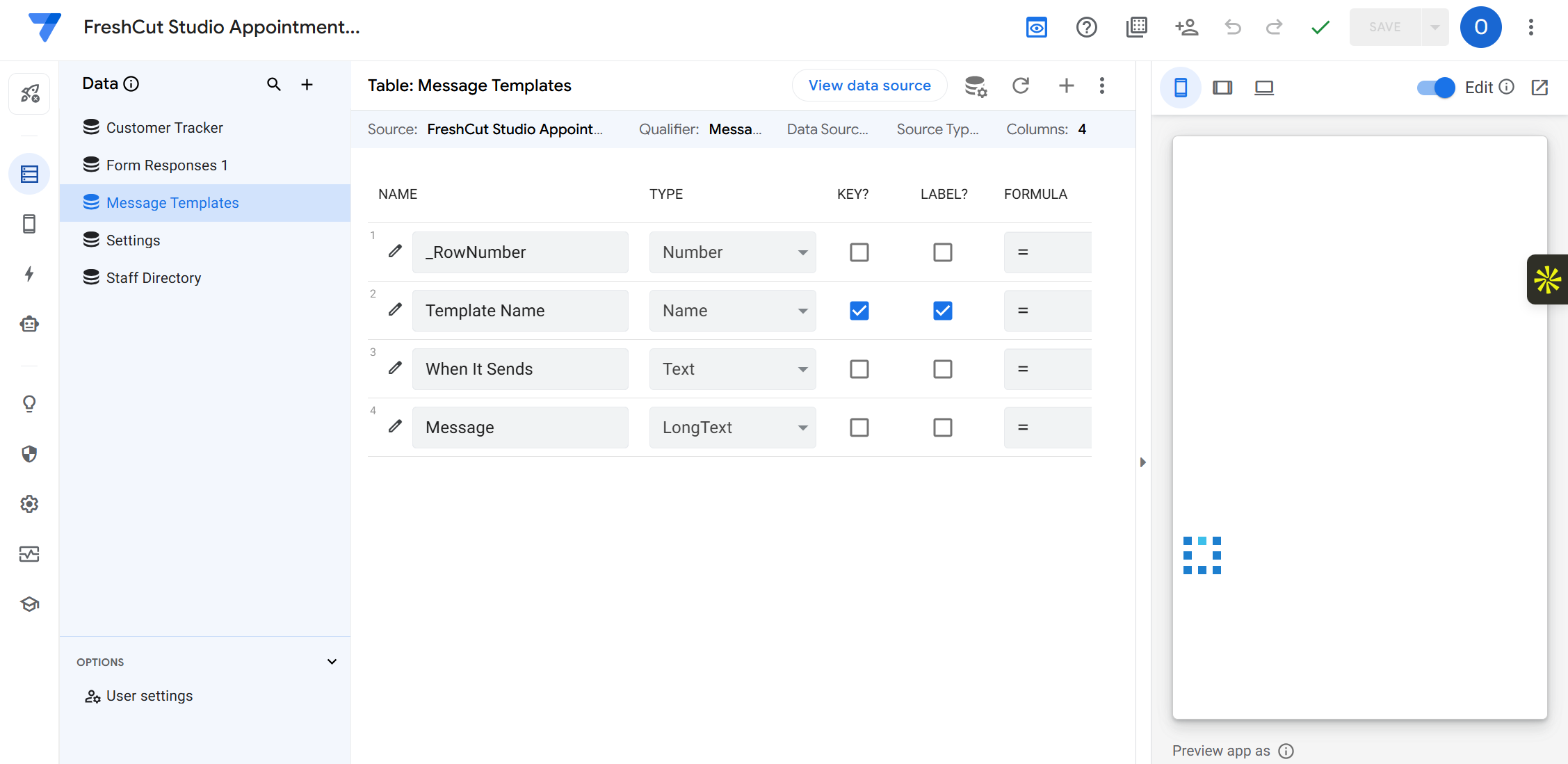Open the rocket not-deployed sidebar icon
This screenshot has width=1568, height=764.
(x=29, y=93)
